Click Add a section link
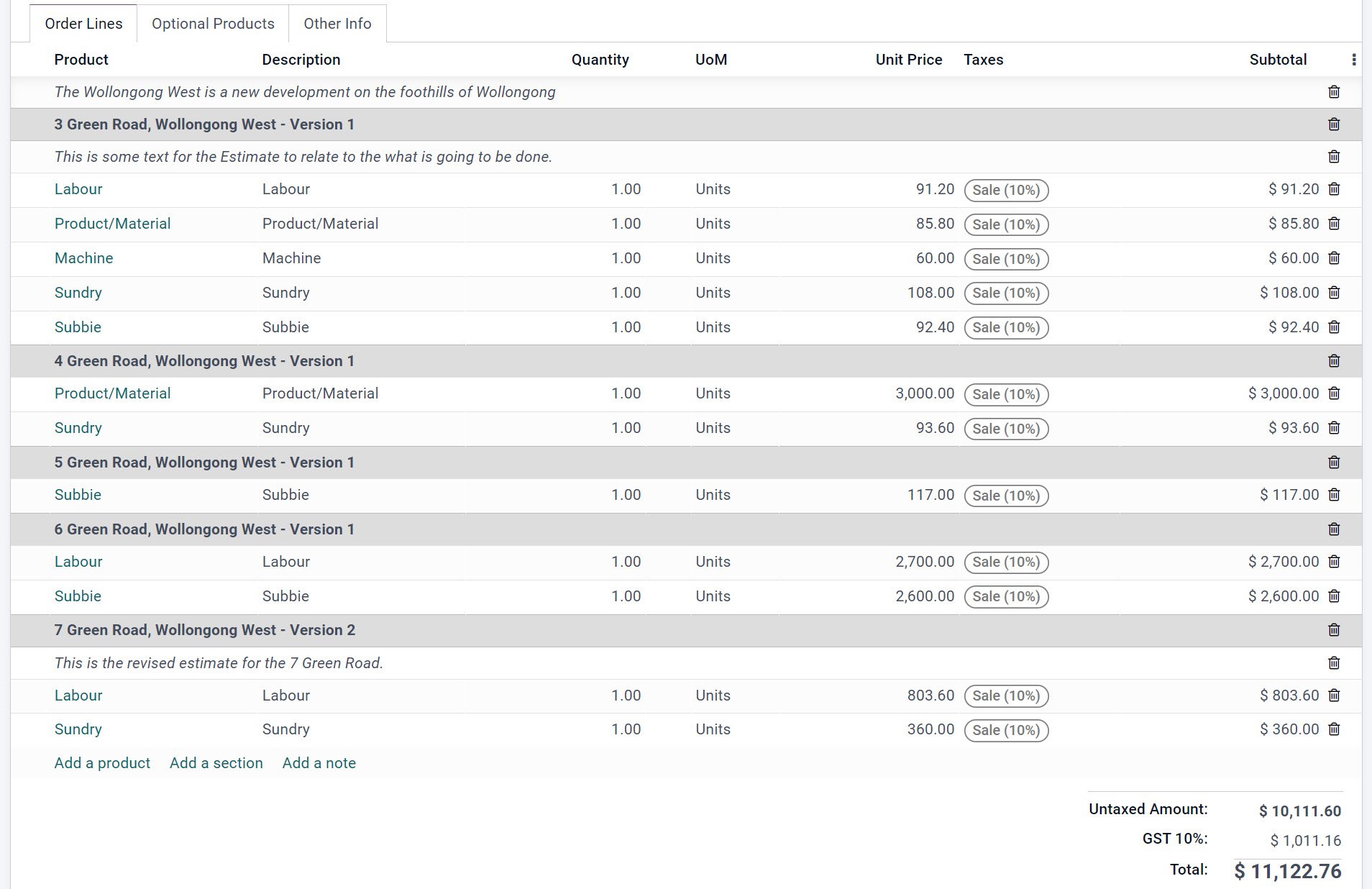 pyautogui.click(x=216, y=763)
